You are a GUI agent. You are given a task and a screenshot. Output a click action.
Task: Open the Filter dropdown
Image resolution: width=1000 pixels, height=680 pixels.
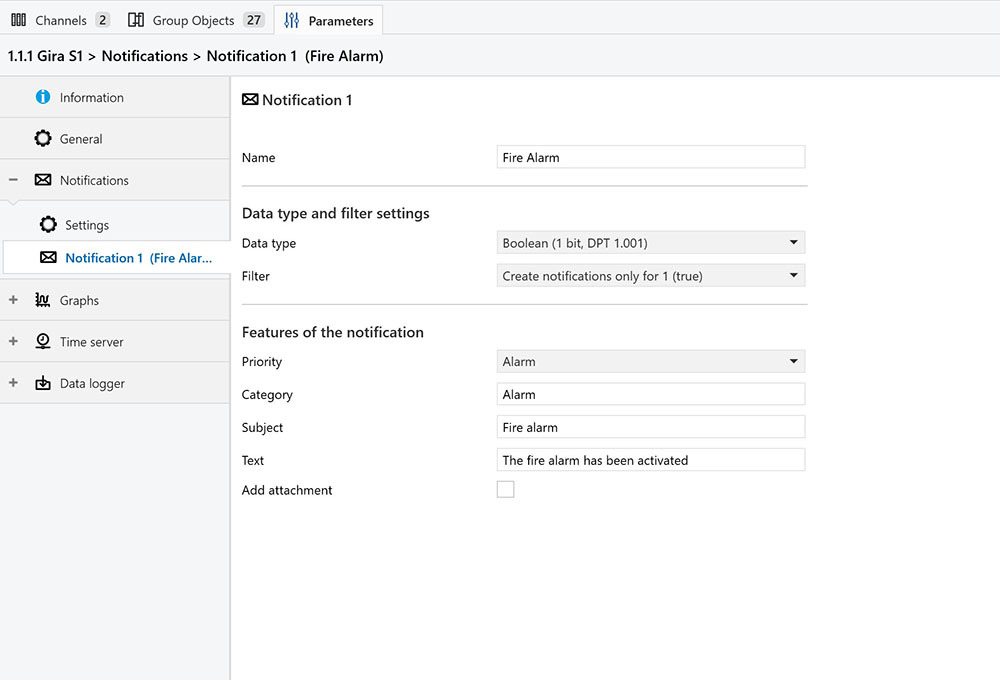click(x=650, y=276)
